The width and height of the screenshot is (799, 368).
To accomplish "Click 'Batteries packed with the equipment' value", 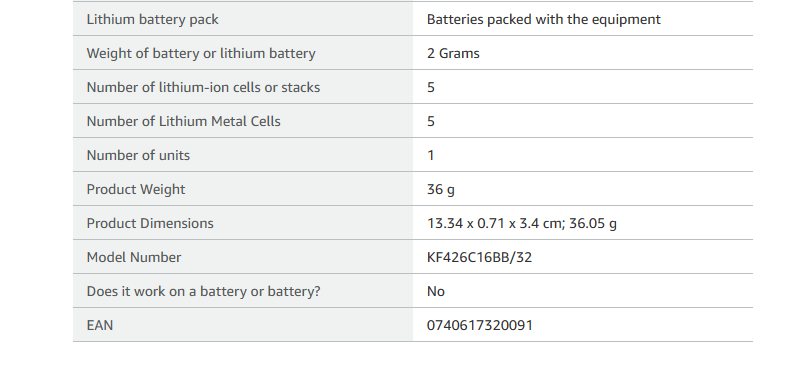I will point(544,19).
